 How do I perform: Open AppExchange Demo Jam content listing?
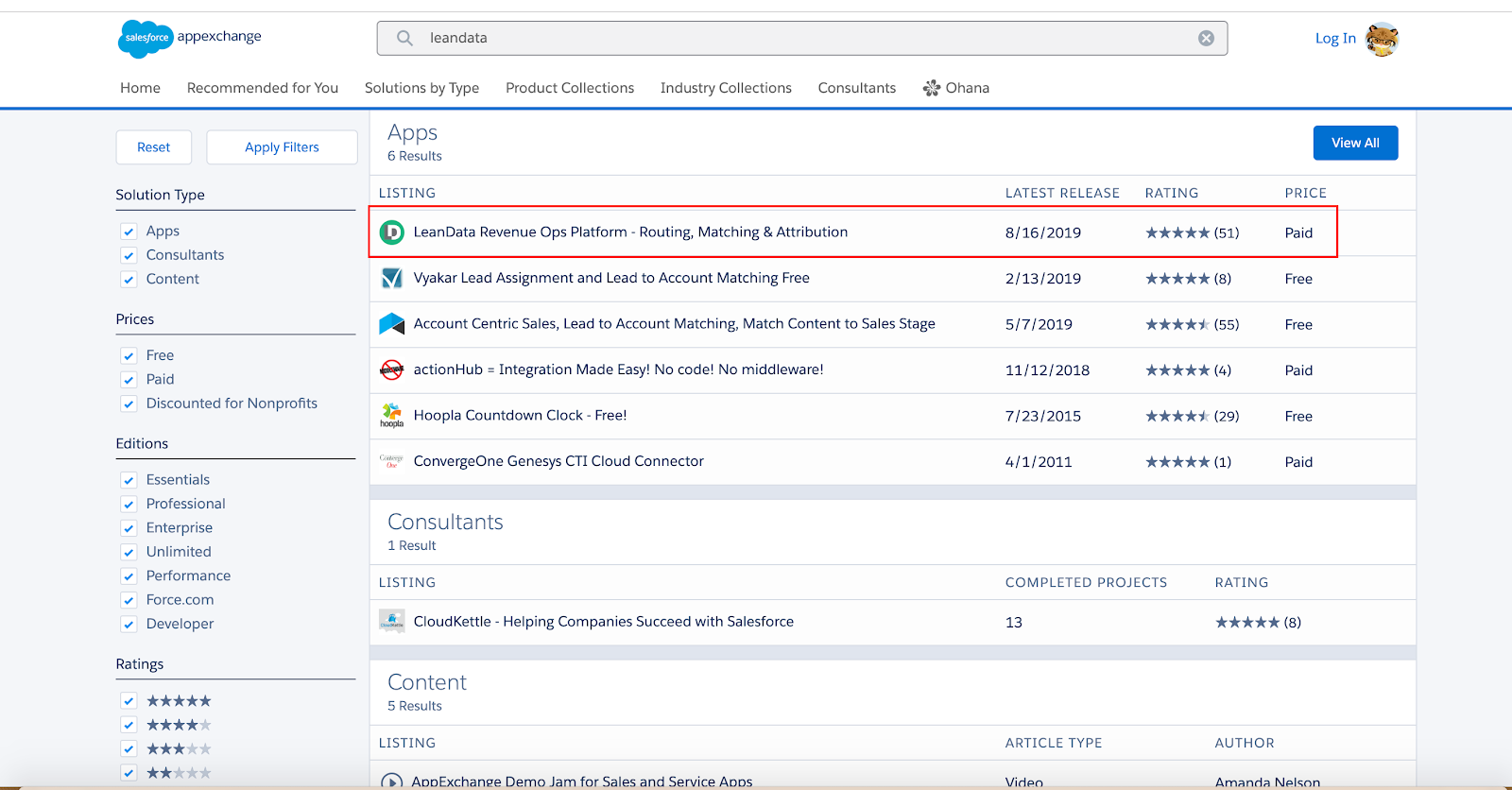click(582, 781)
